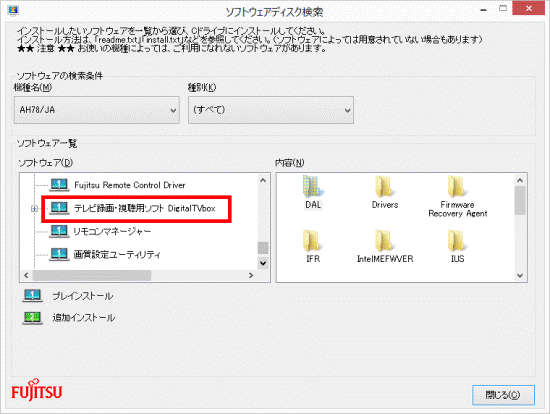Open the IntelMEFWVER folder
Viewport: 550px width, 414px height.
385,241
